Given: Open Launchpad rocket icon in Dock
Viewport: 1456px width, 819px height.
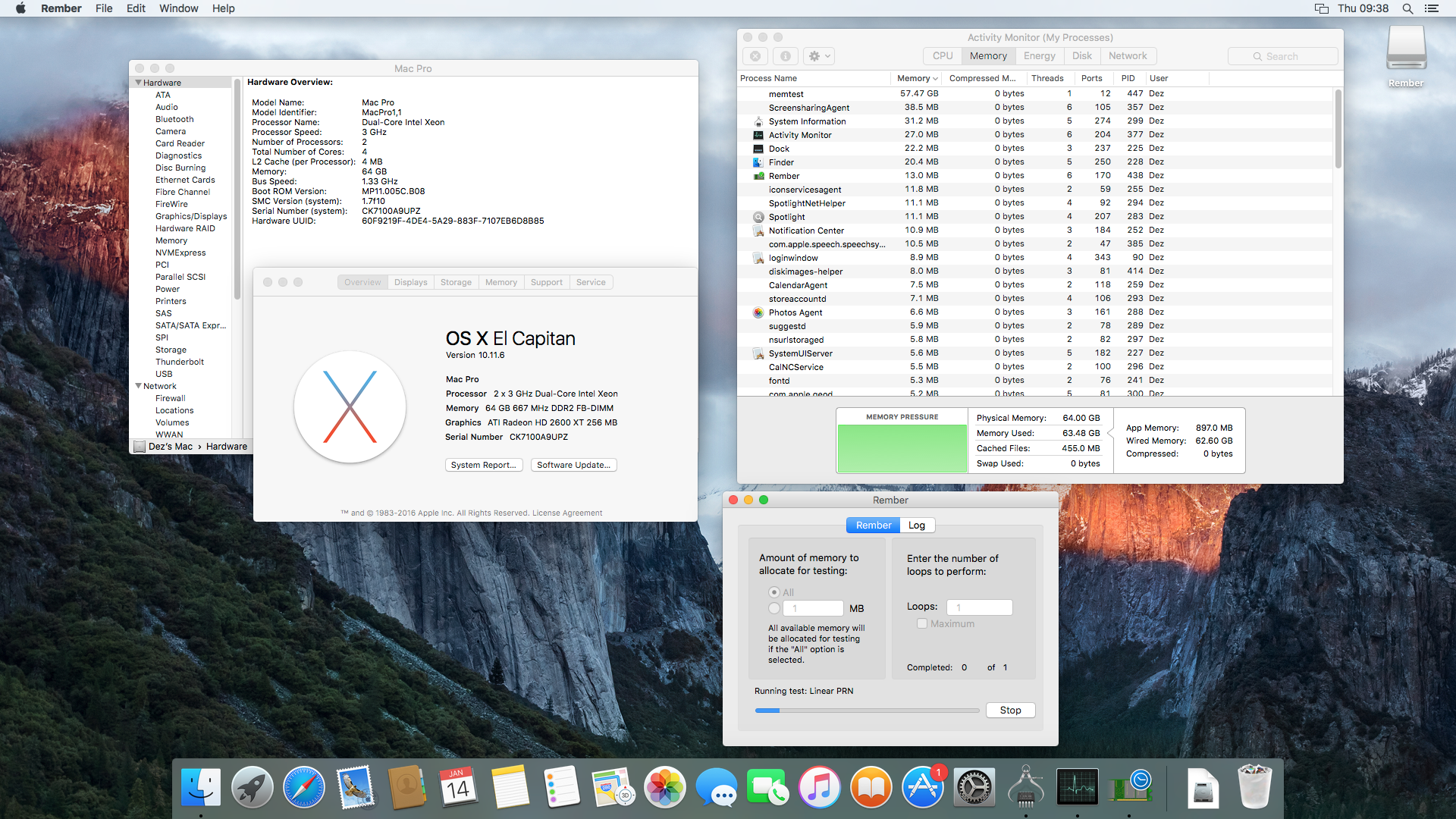Looking at the screenshot, I should [252, 787].
